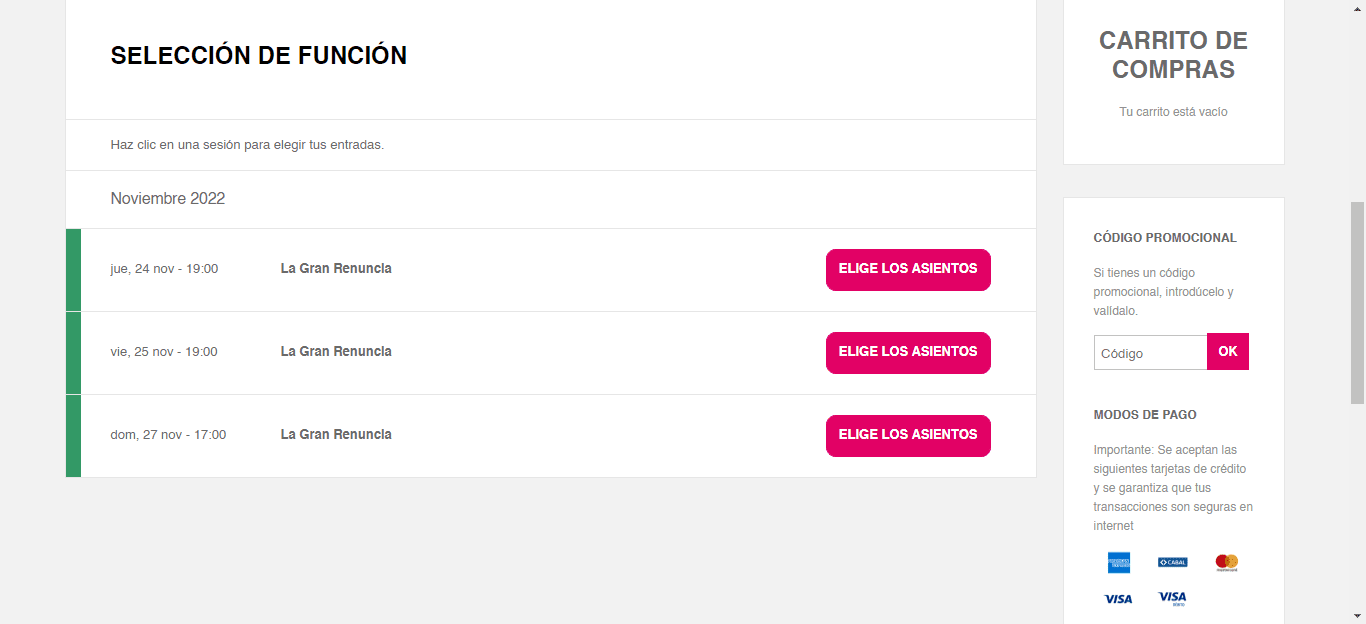Viewport: 1366px width, 624px height.
Task: Click the vertical scrollbar thumb
Action: [1357, 302]
